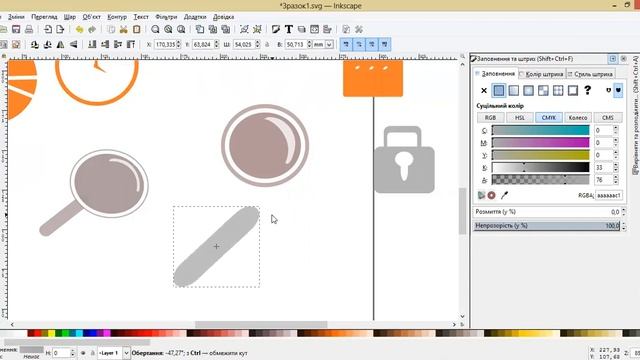This screenshot has height=360, width=640.
Task: Toggle layer lock icon in status bar
Action: click(x=92, y=353)
